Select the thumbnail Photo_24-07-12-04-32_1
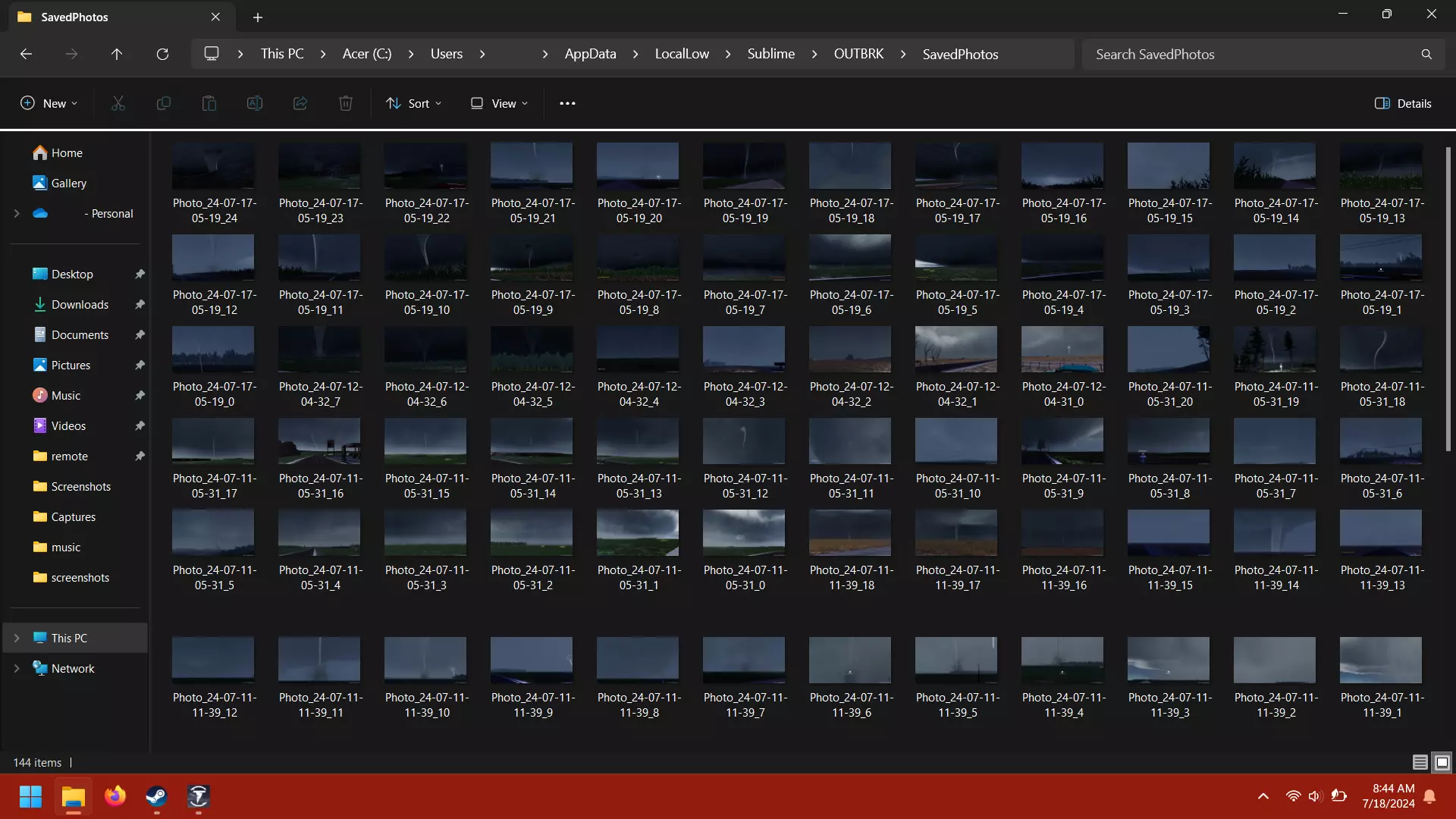 pos(956,368)
